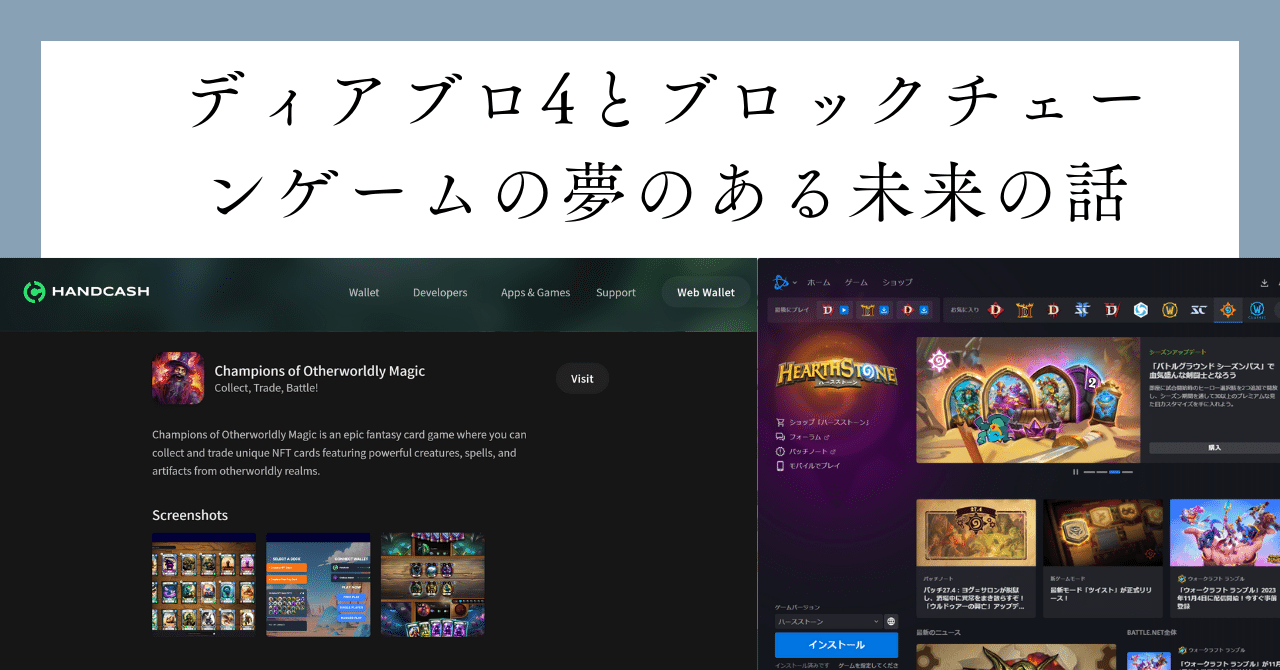
Task: Open StarCraft II from the favorites bar
Action: [x=1199, y=310]
